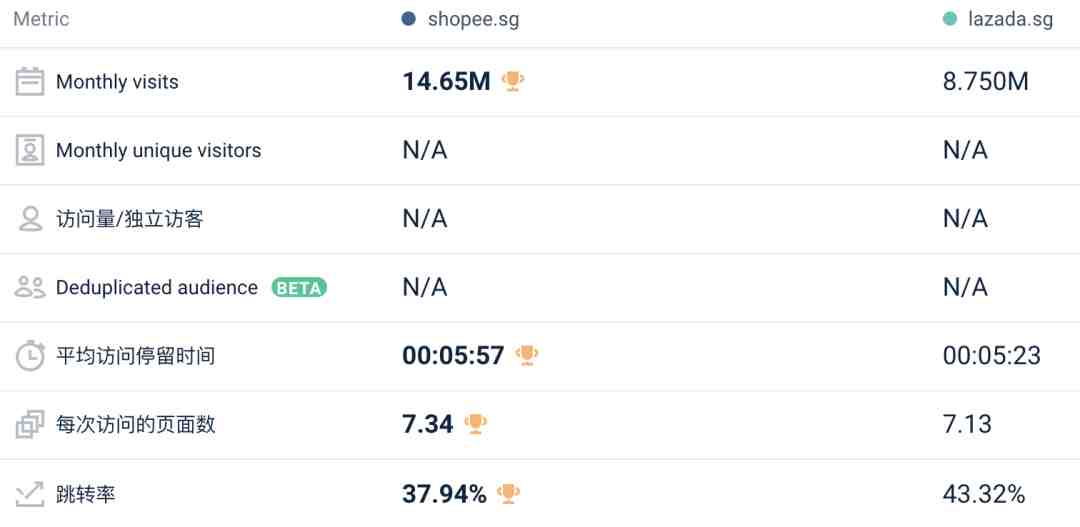Viewport: 1080px width, 527px height.
Task: Click the dark blue shopee.sg color dot
Action: pyautogui.click(x=408, y=19)
